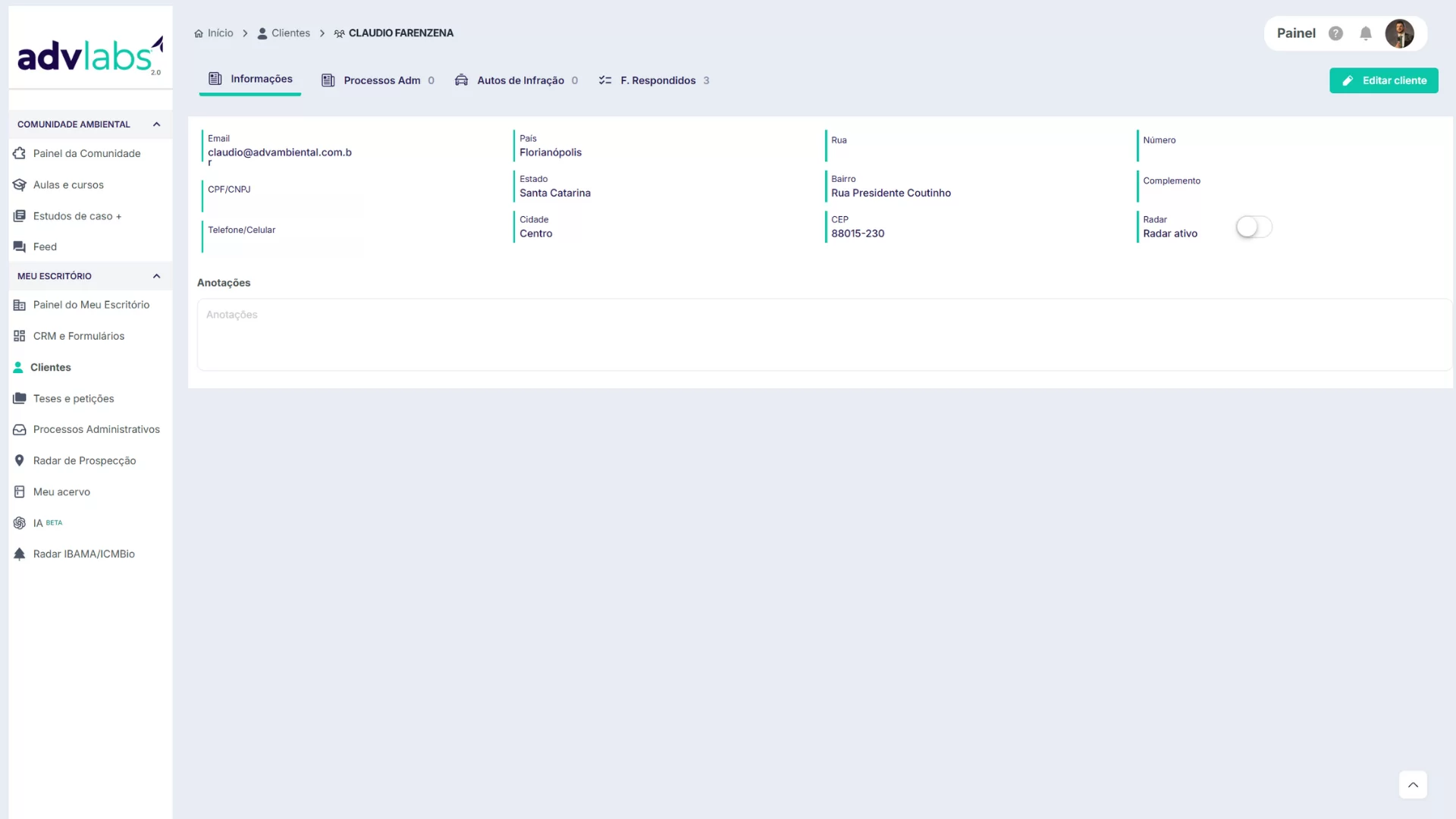The image size is (1456, 819).
Task: Click the user profile avatar
Action: tap(1399, 33)
